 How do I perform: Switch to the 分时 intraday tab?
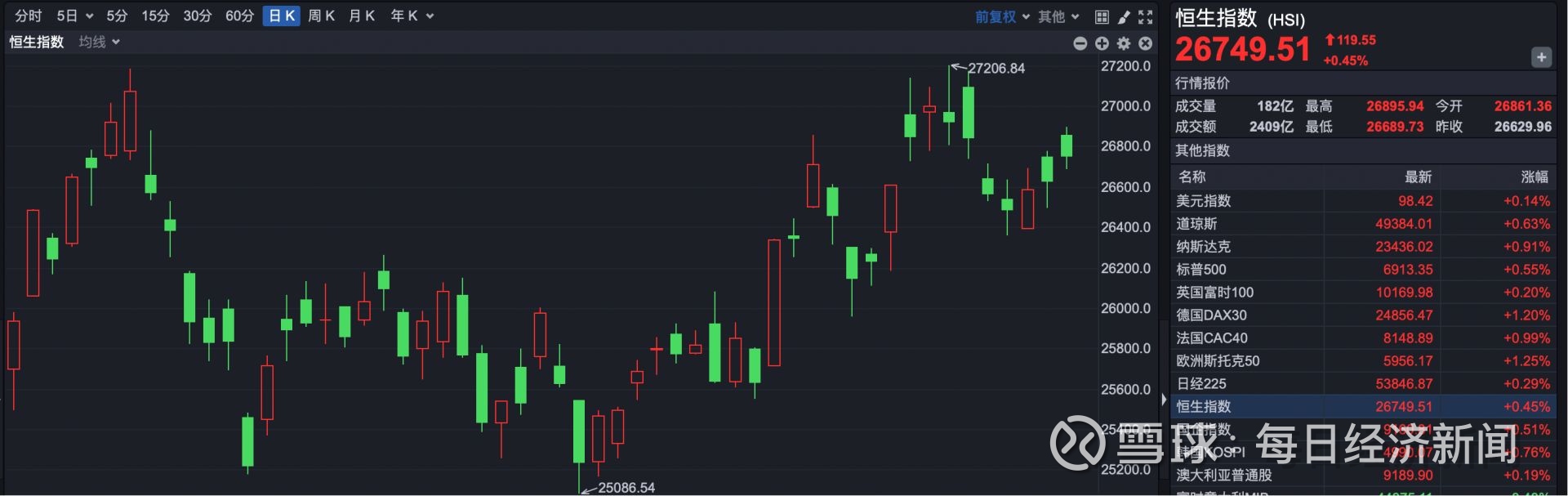[x=29, y=16]
